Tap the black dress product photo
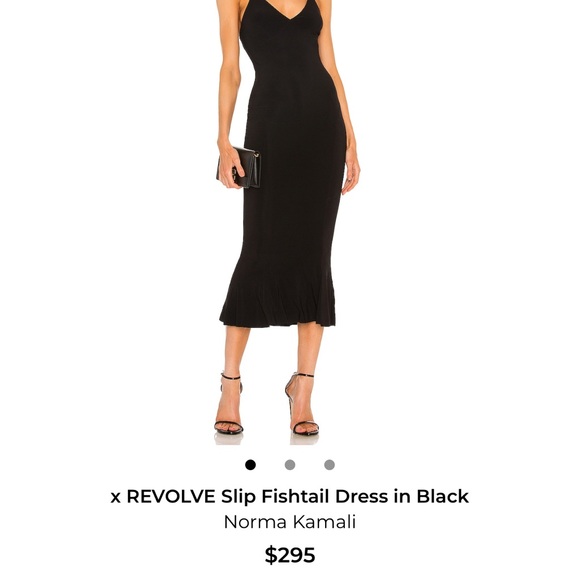This screenshot has height=580, width=580. [289, 222]
